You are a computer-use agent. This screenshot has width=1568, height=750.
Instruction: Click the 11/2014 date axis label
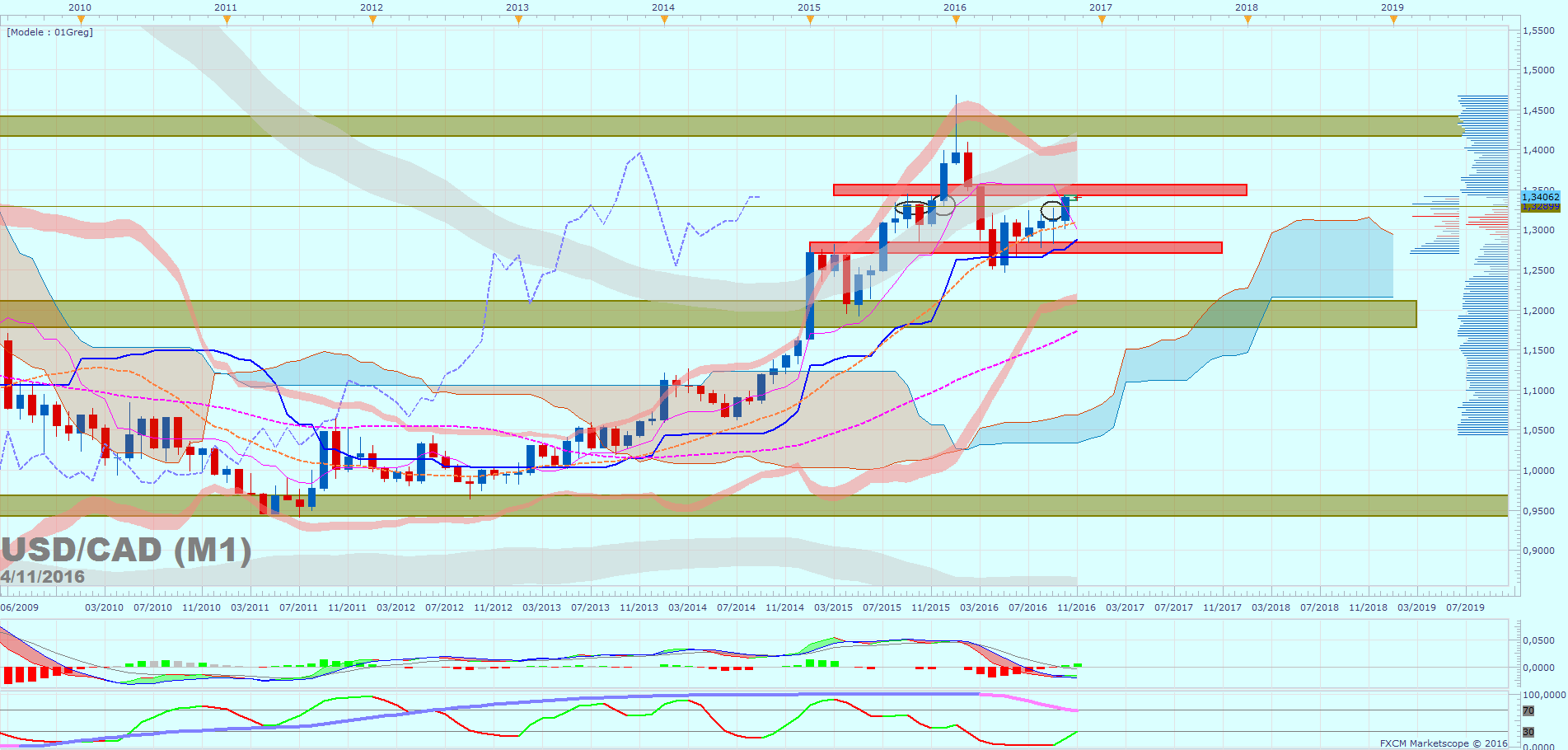coord(785,607)
